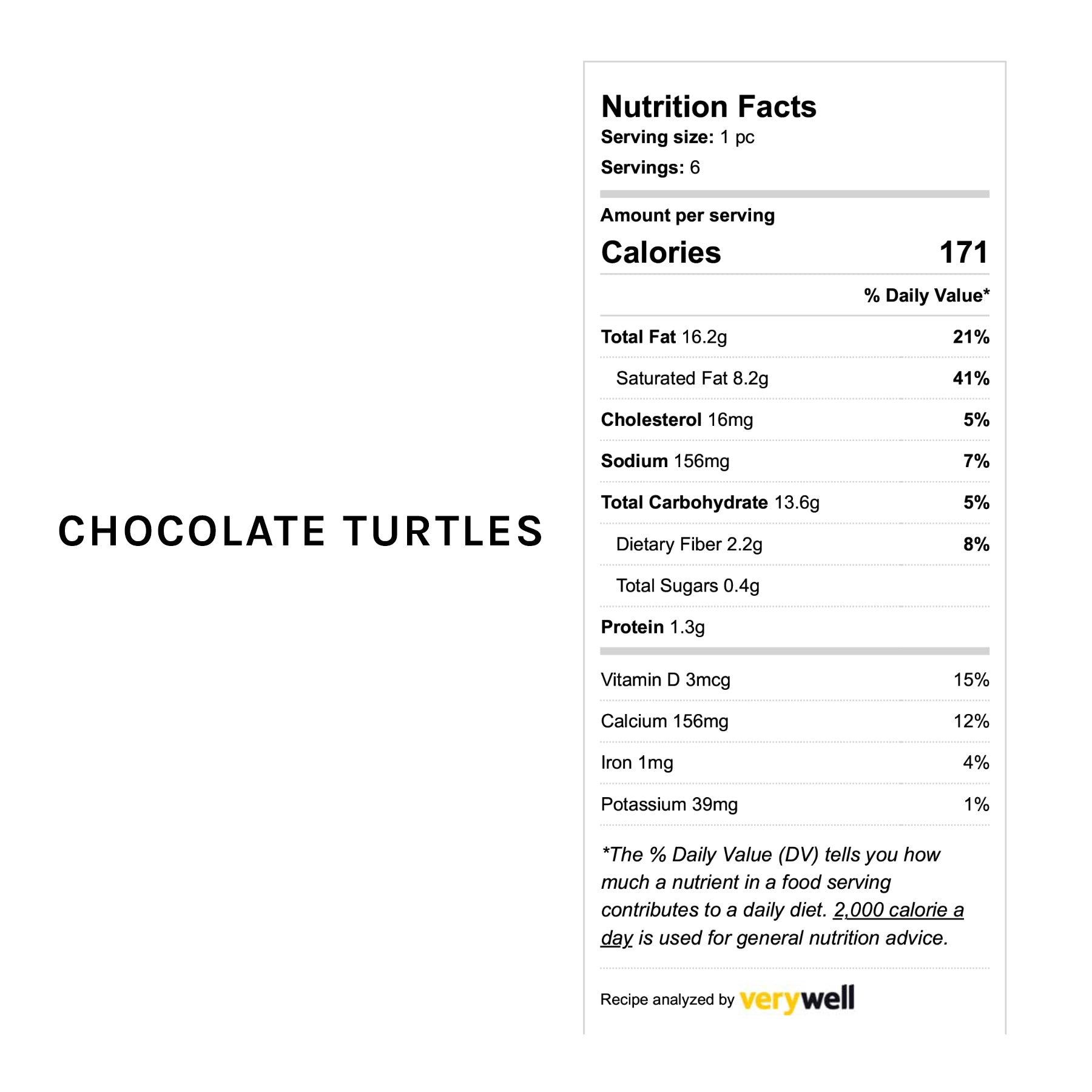Click the verywell logo
Screen dimensions: 1092x1092
tap(797, 999)
